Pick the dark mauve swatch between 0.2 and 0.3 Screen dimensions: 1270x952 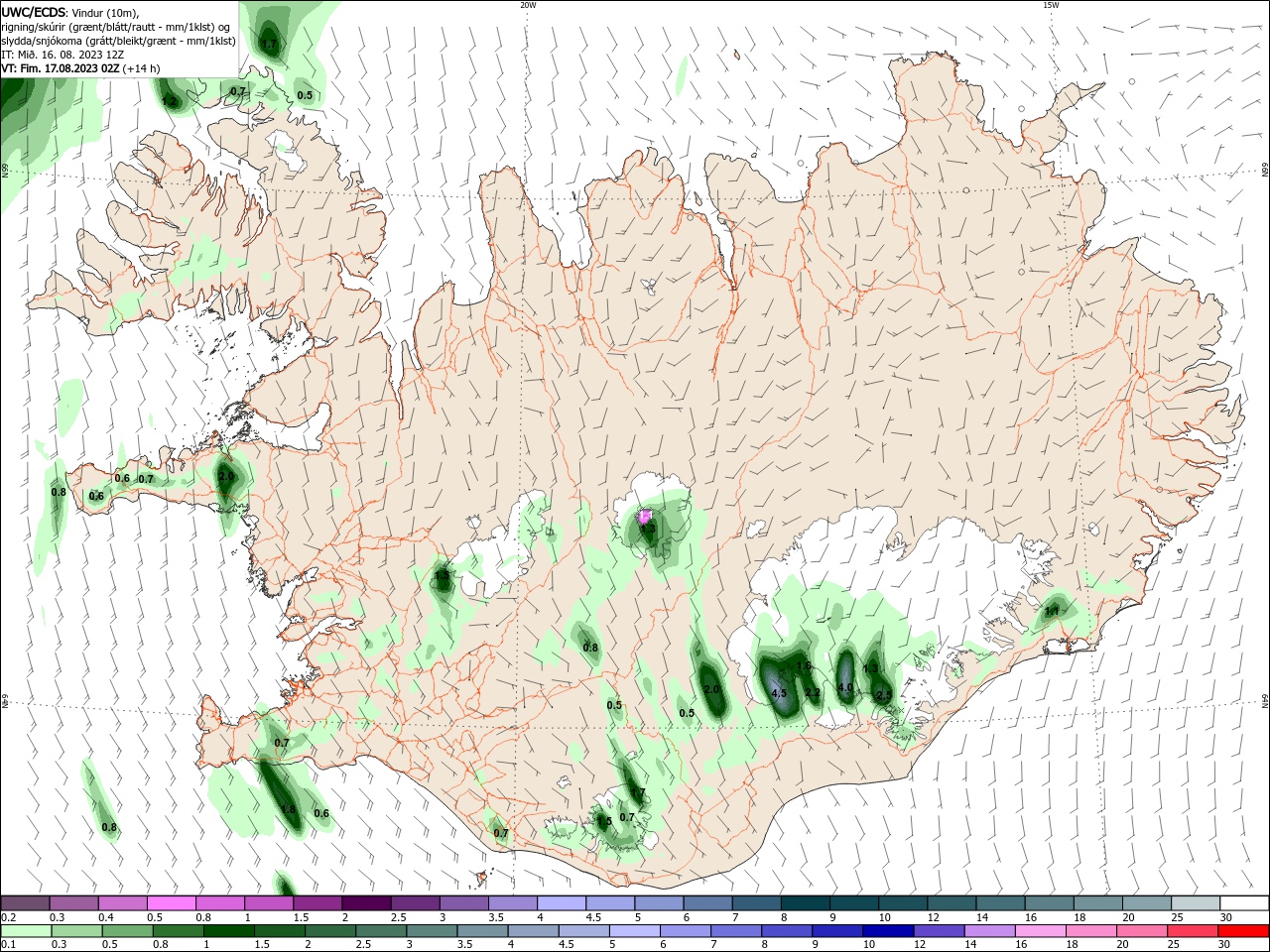25,903
